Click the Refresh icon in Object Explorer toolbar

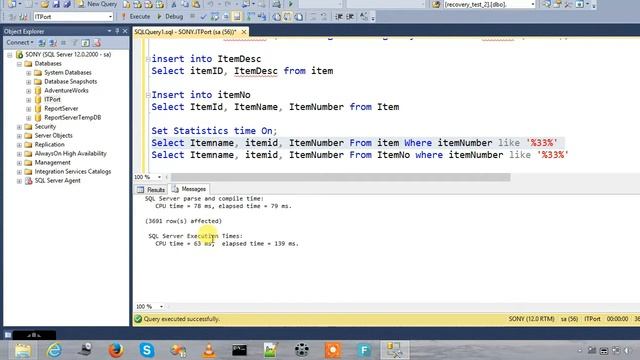coord(85,43)
